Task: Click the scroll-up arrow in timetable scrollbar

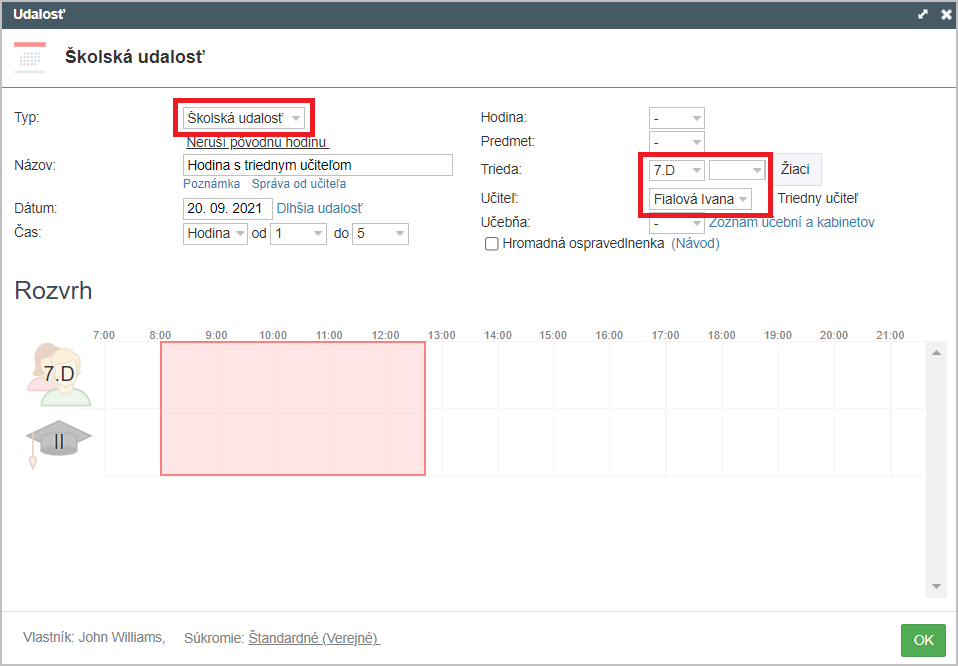Action: (936, 353)
